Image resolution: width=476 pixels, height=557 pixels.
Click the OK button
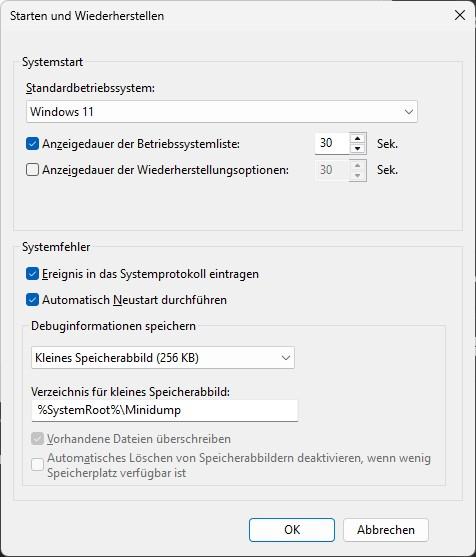[292, 530]
